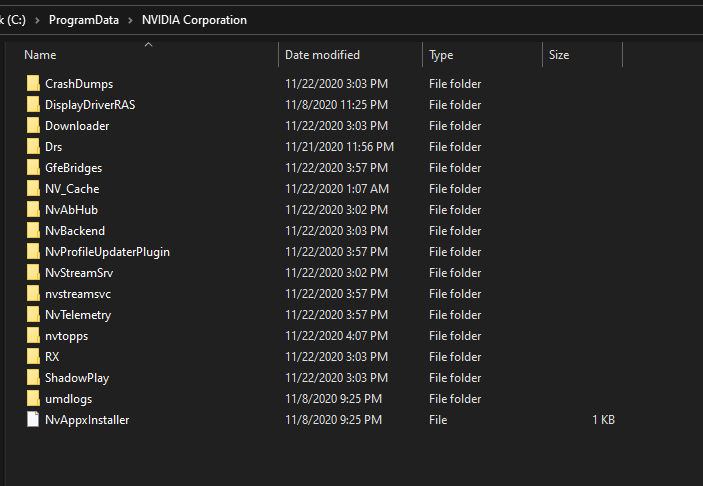Click the File folder type of umdlogs

455,399
